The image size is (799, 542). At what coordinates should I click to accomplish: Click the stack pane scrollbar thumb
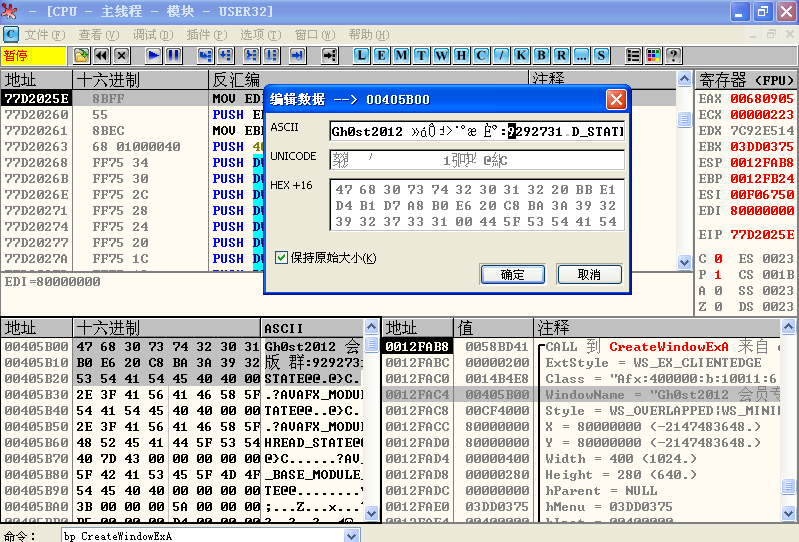pos(788,486)
